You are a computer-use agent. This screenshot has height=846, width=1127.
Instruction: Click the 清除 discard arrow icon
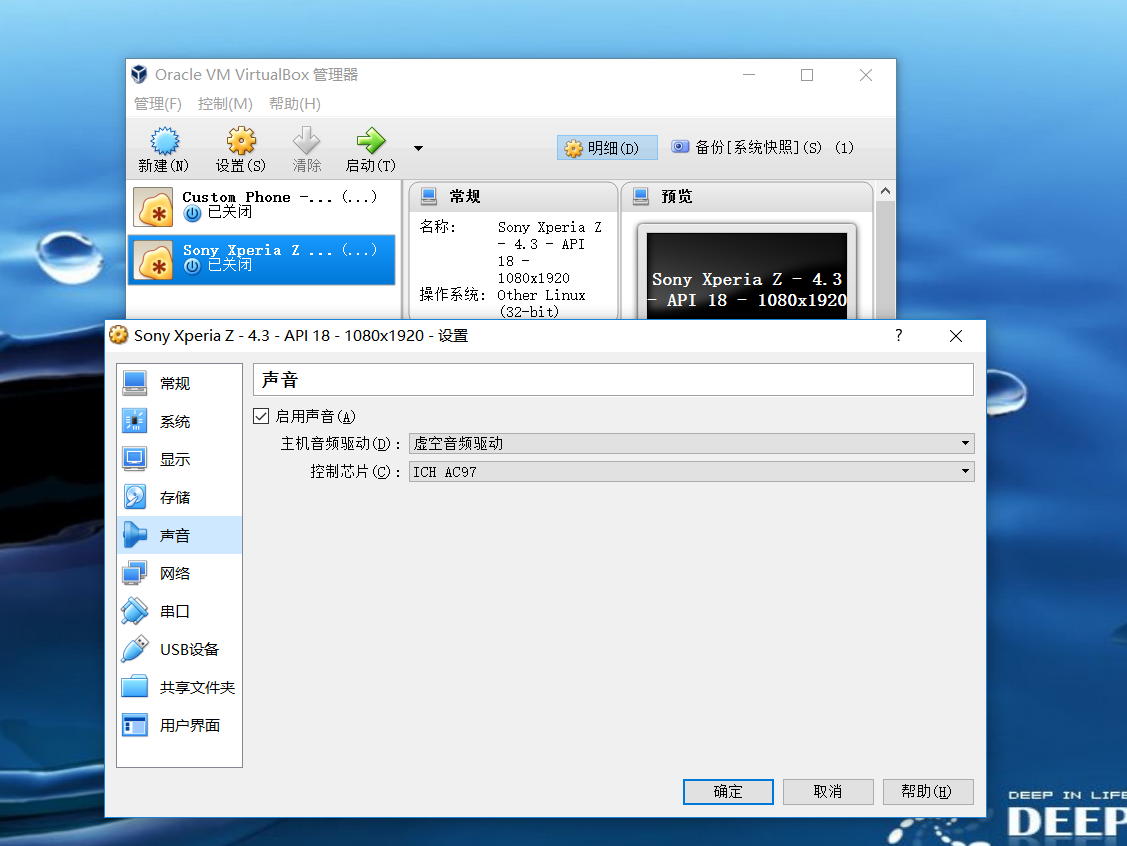pos(306,141)
